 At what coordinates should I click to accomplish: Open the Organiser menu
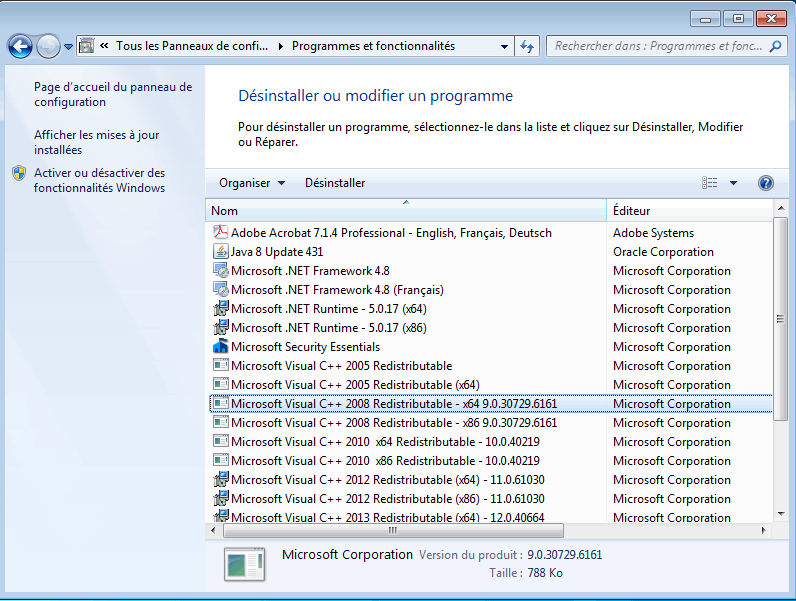252,183
